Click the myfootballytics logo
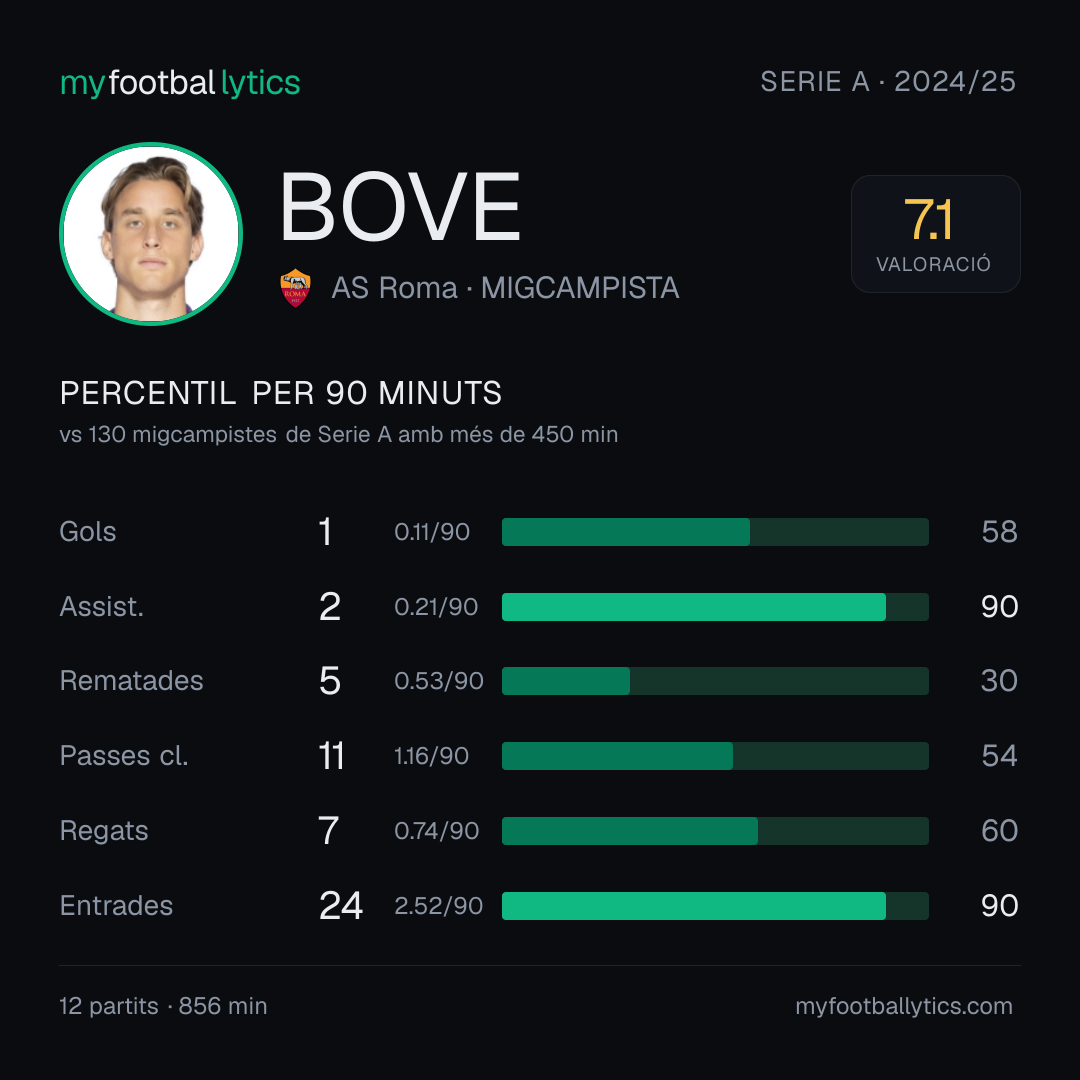The width and height of the screenshot is (1080, 1080). 180,83
